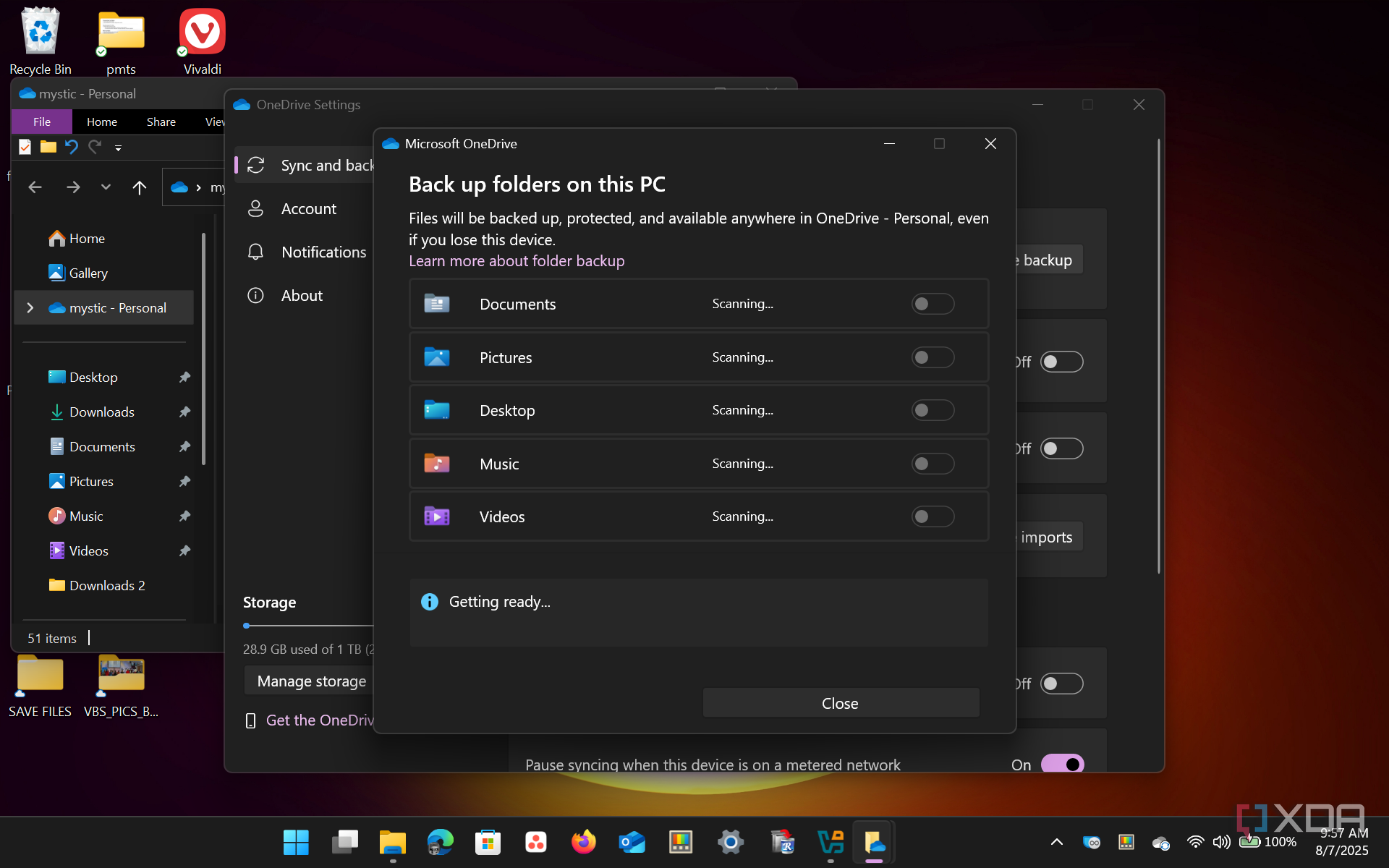Click the Manage storage button
1389x868 pixels.
tap(309, 681)
